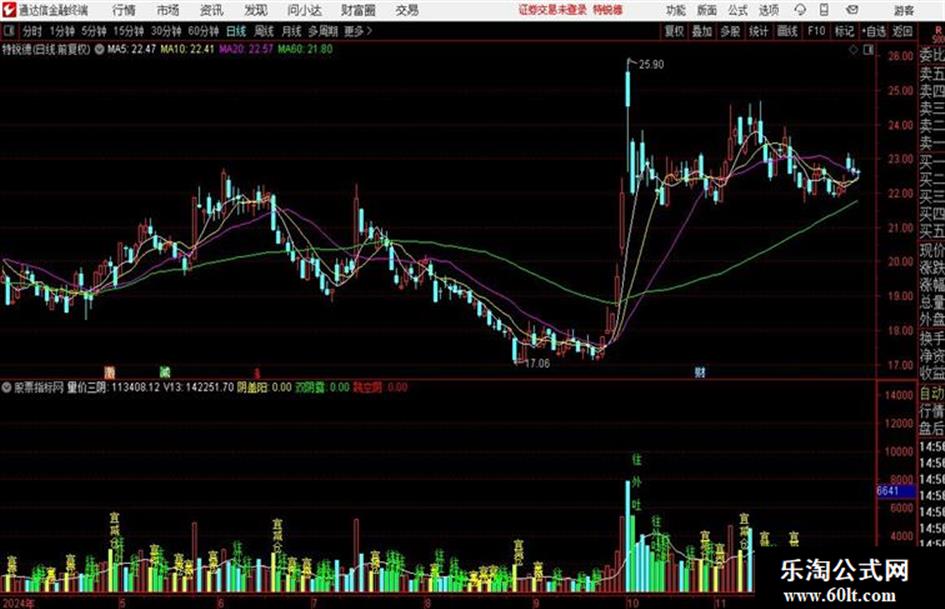
Task: Click the green 减 marker icon
Action: [x=164, y=372]
